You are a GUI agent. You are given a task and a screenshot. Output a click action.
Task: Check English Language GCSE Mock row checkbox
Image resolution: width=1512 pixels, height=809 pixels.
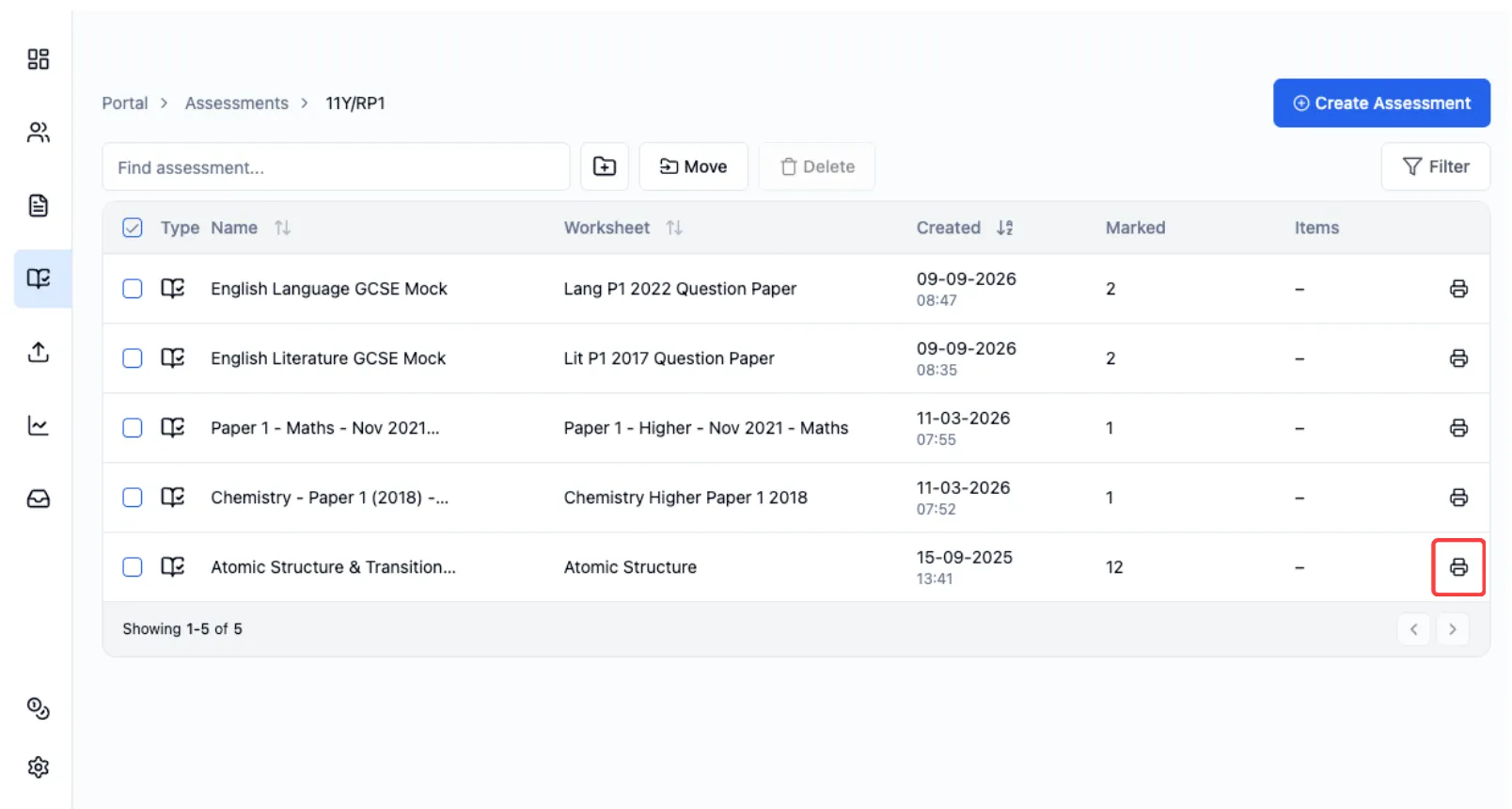point(133,289)
